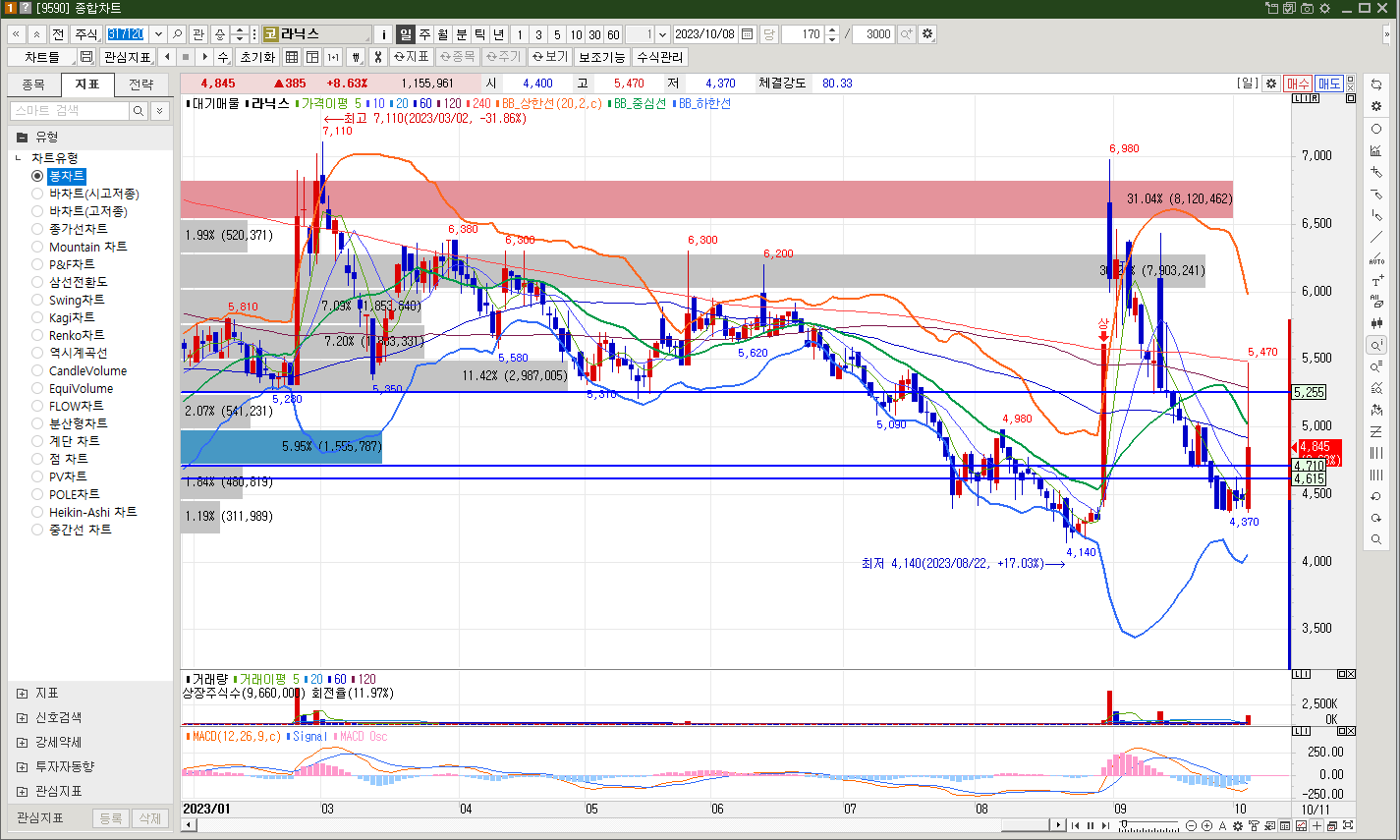
Task: Open the minute interval dropdown next to 60
Action: [663, 34]
